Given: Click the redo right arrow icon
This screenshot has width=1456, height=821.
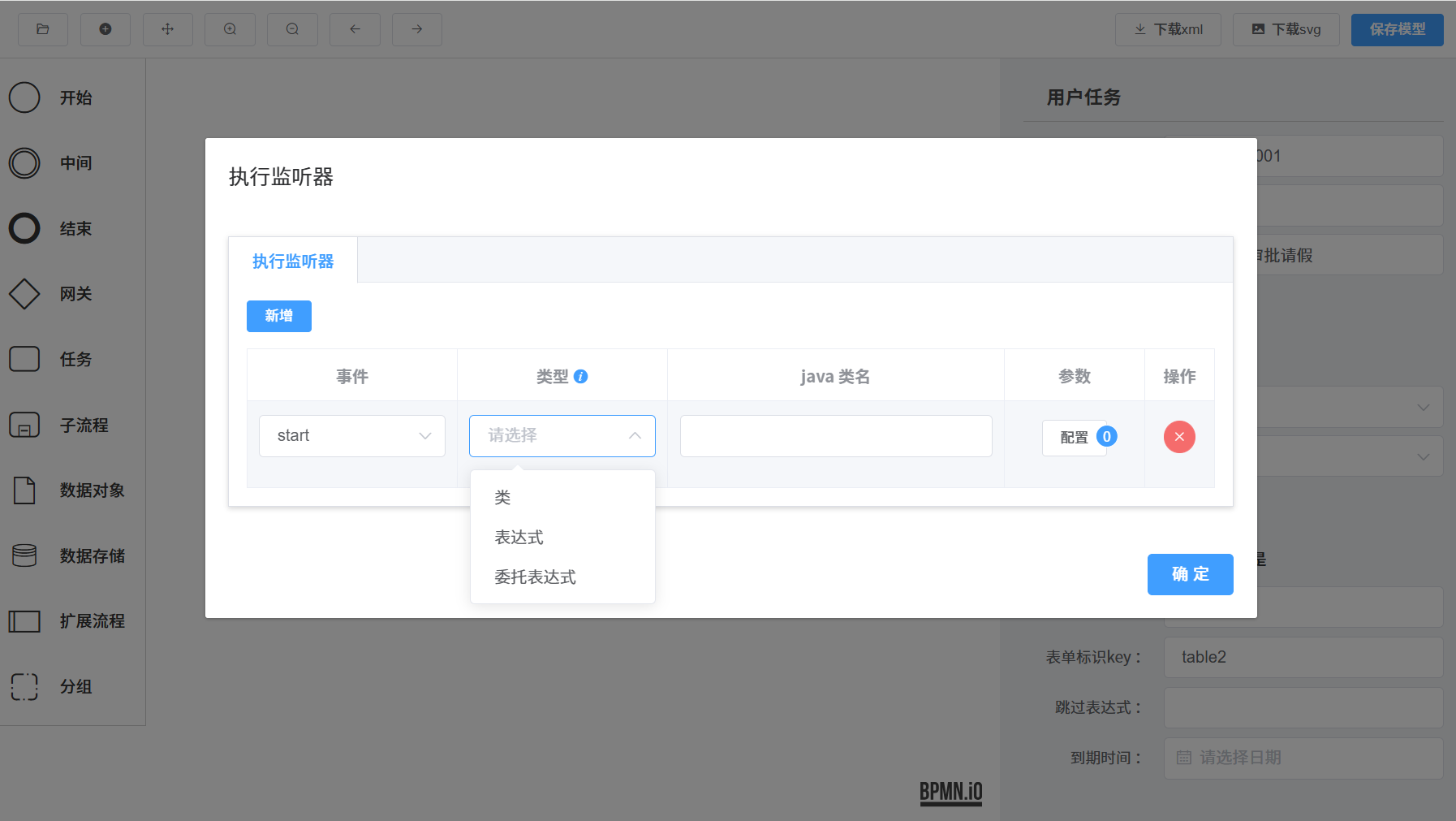Looking at the screenshot, I should tap(417, 29).
